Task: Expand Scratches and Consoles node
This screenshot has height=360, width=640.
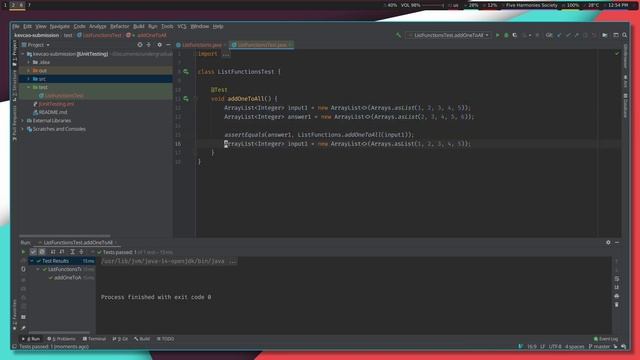Action: tap(23, 129)
